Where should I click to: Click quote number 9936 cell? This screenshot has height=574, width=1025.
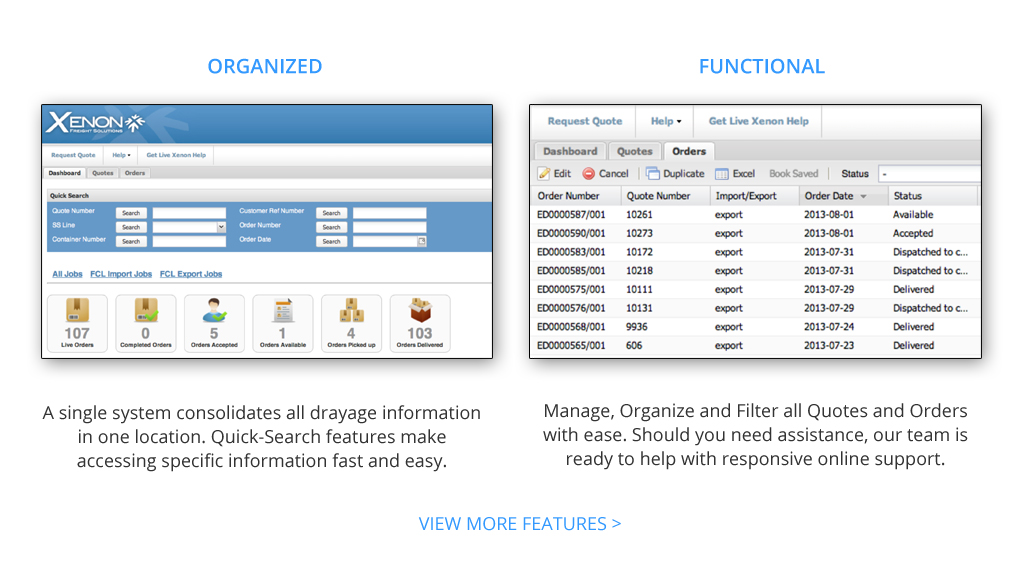(x=637, y=327)
